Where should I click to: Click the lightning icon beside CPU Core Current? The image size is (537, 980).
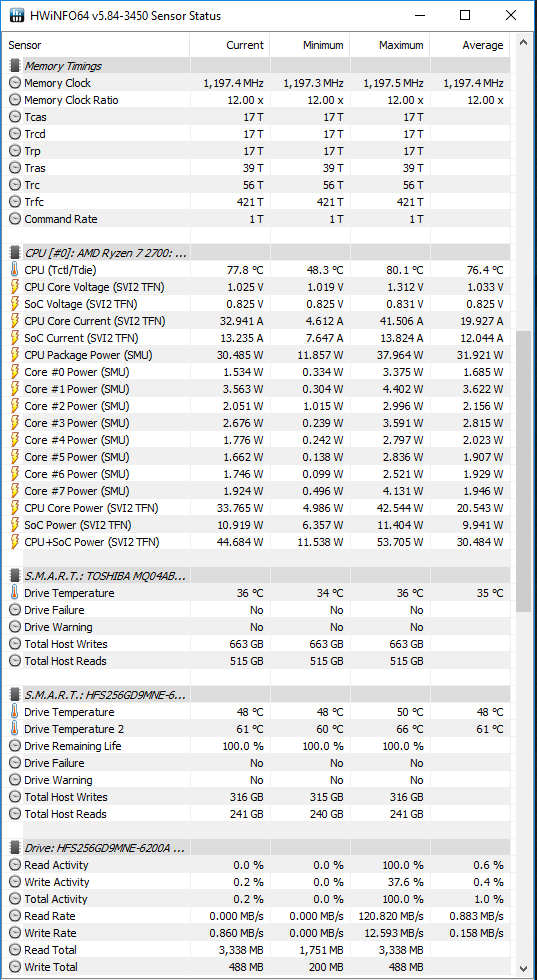15,321
